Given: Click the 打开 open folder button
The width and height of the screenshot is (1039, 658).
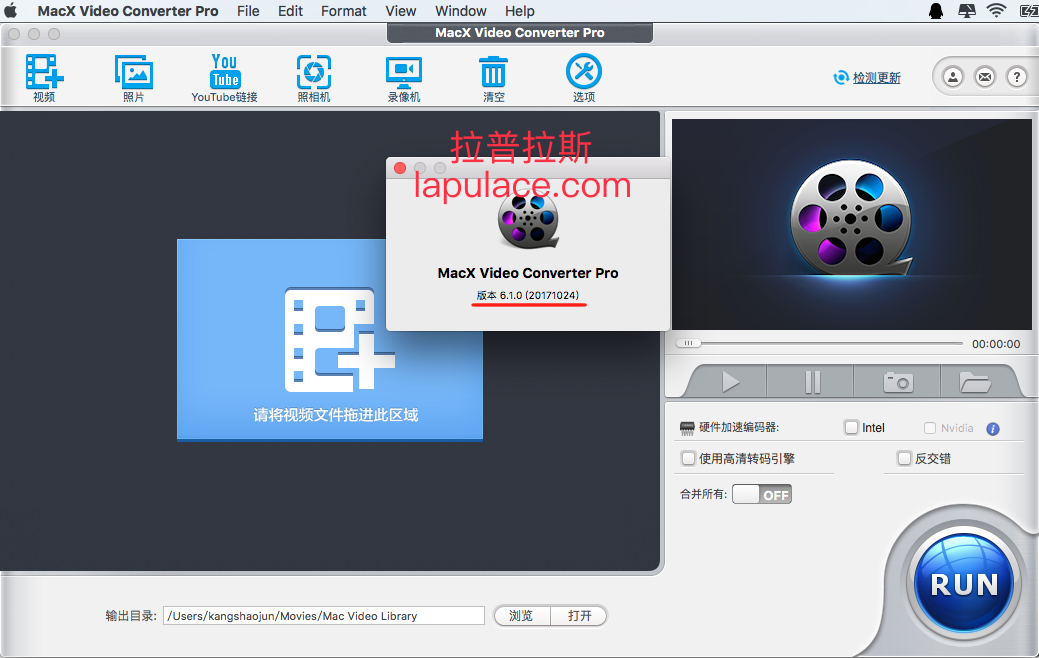Looking at the screenshot, I should 579,616.
